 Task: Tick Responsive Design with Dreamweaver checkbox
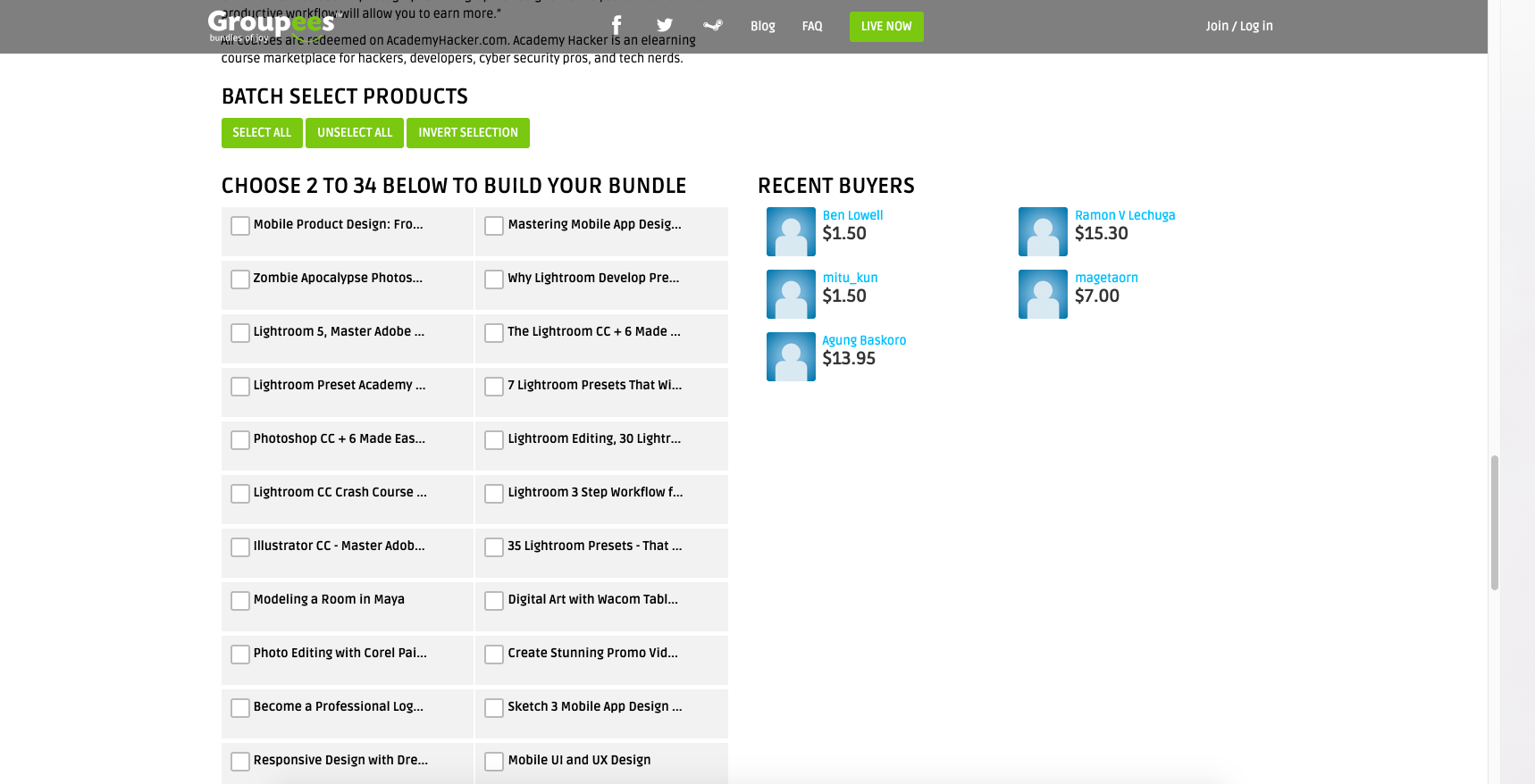240,762
